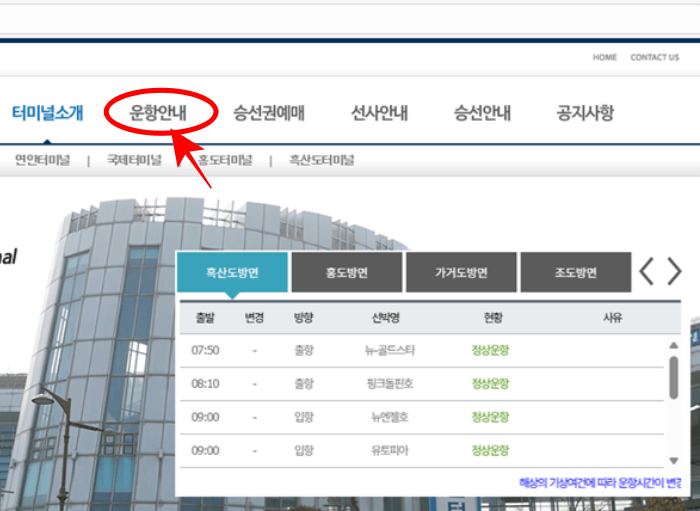Click the 방향 column header

[x=304, y=318]
